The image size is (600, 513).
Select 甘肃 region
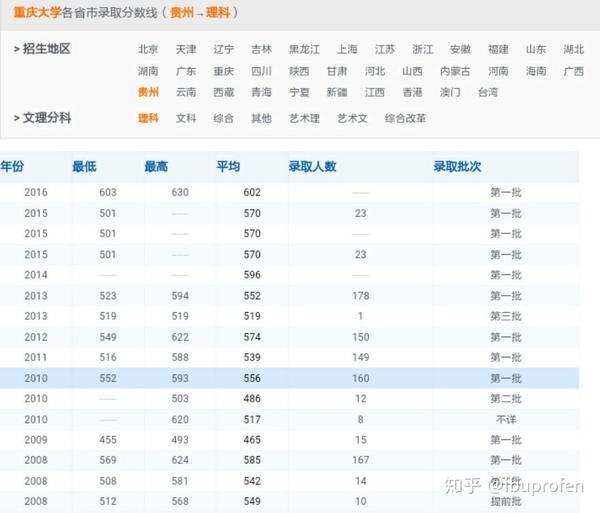tap(337, 71)
